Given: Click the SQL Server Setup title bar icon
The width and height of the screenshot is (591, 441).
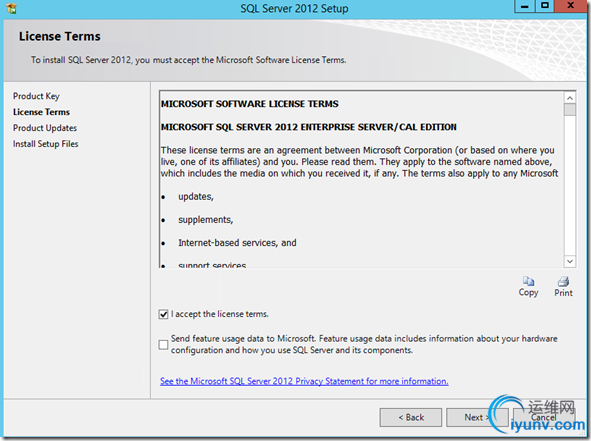Looking at the screenshot, I should coord(12,8).
